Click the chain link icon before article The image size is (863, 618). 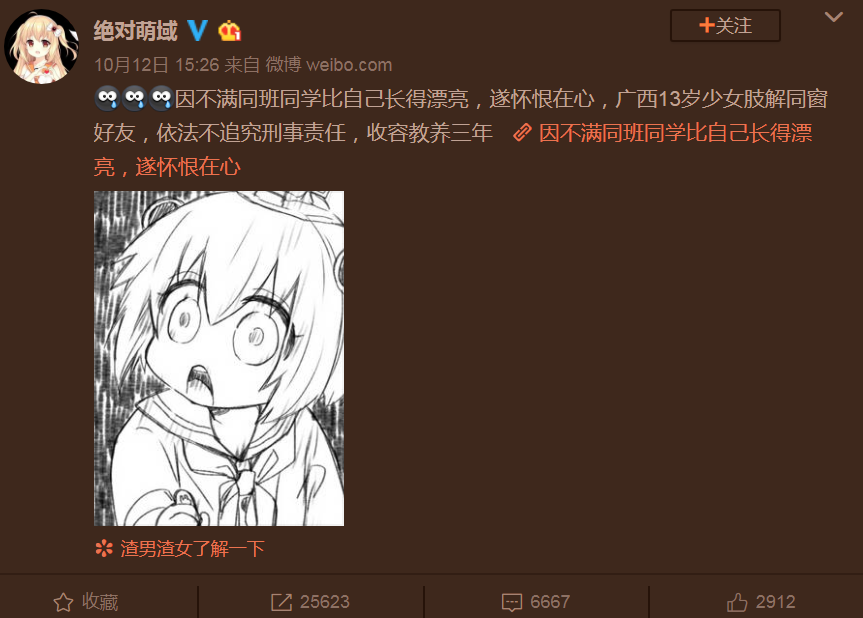[522, 133]
